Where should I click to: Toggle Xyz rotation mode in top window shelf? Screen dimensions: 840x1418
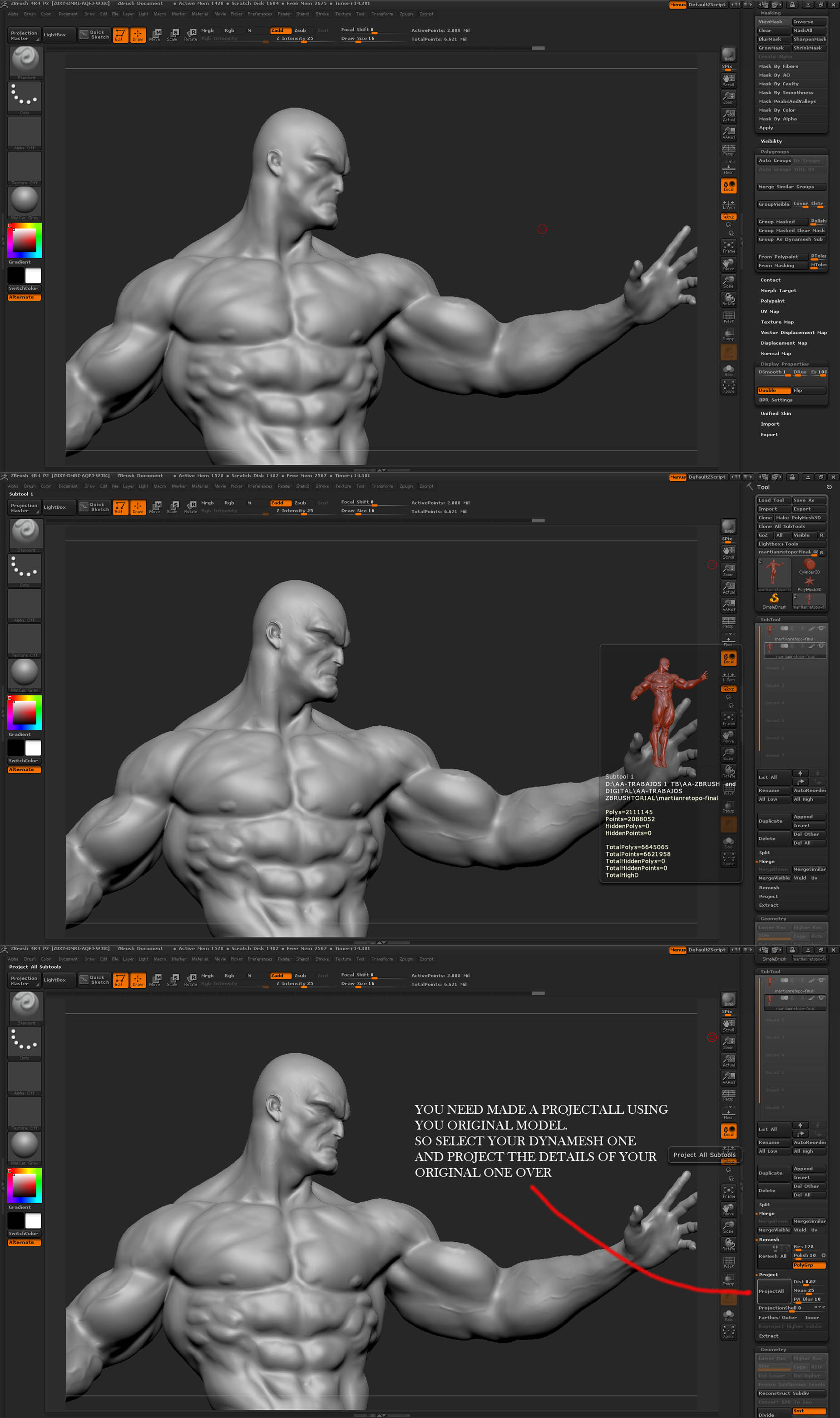coord(728,217)
